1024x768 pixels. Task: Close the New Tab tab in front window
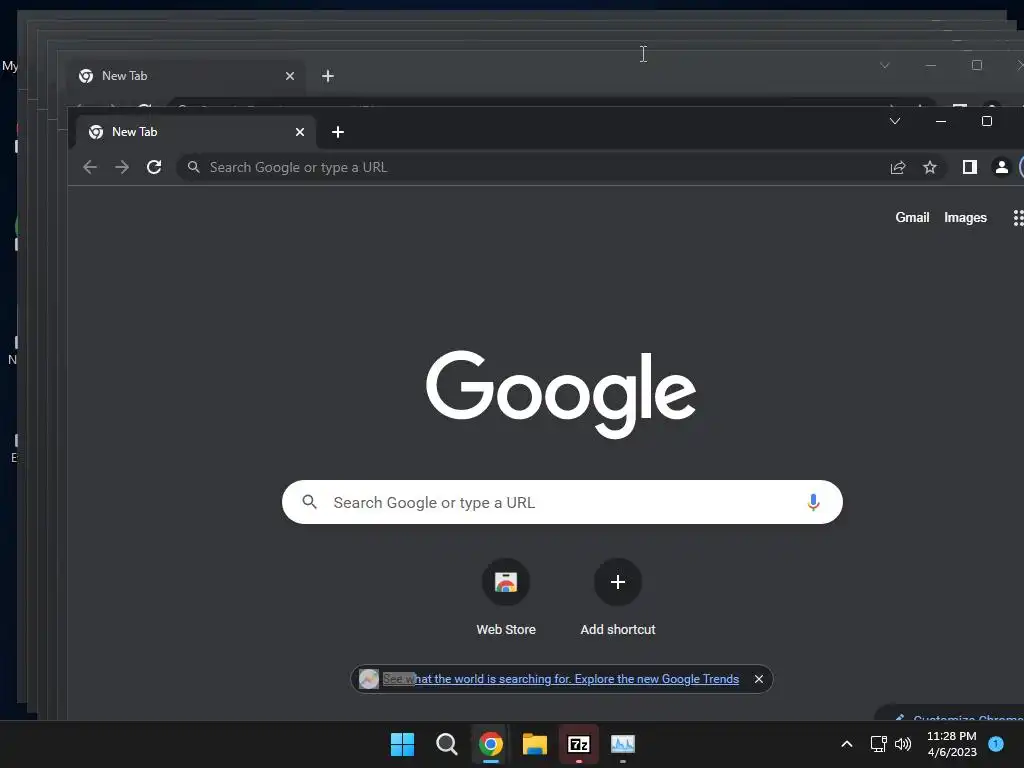pyautogui.click(x=300, y=132)
